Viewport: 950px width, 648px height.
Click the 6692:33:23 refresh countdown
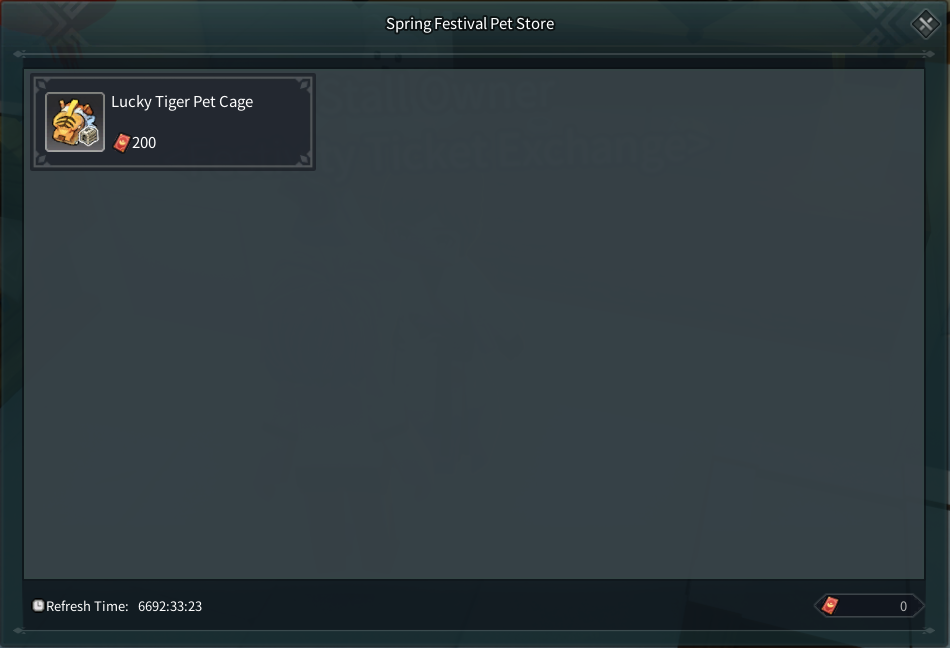[170, 606]
